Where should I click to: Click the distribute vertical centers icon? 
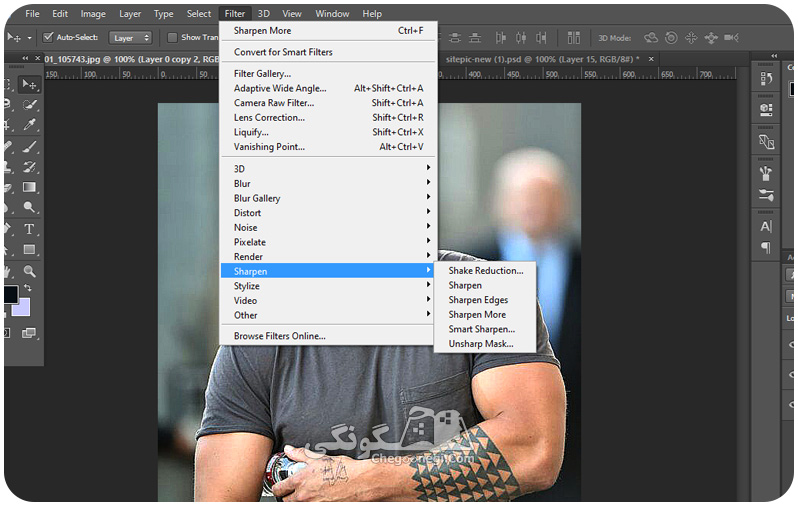(x=455, y=38)
